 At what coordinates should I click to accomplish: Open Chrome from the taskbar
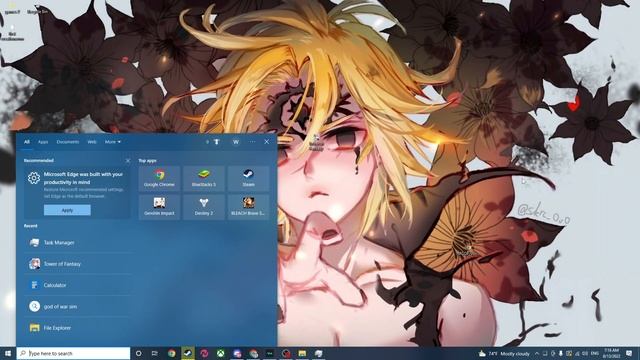[172, 353]
